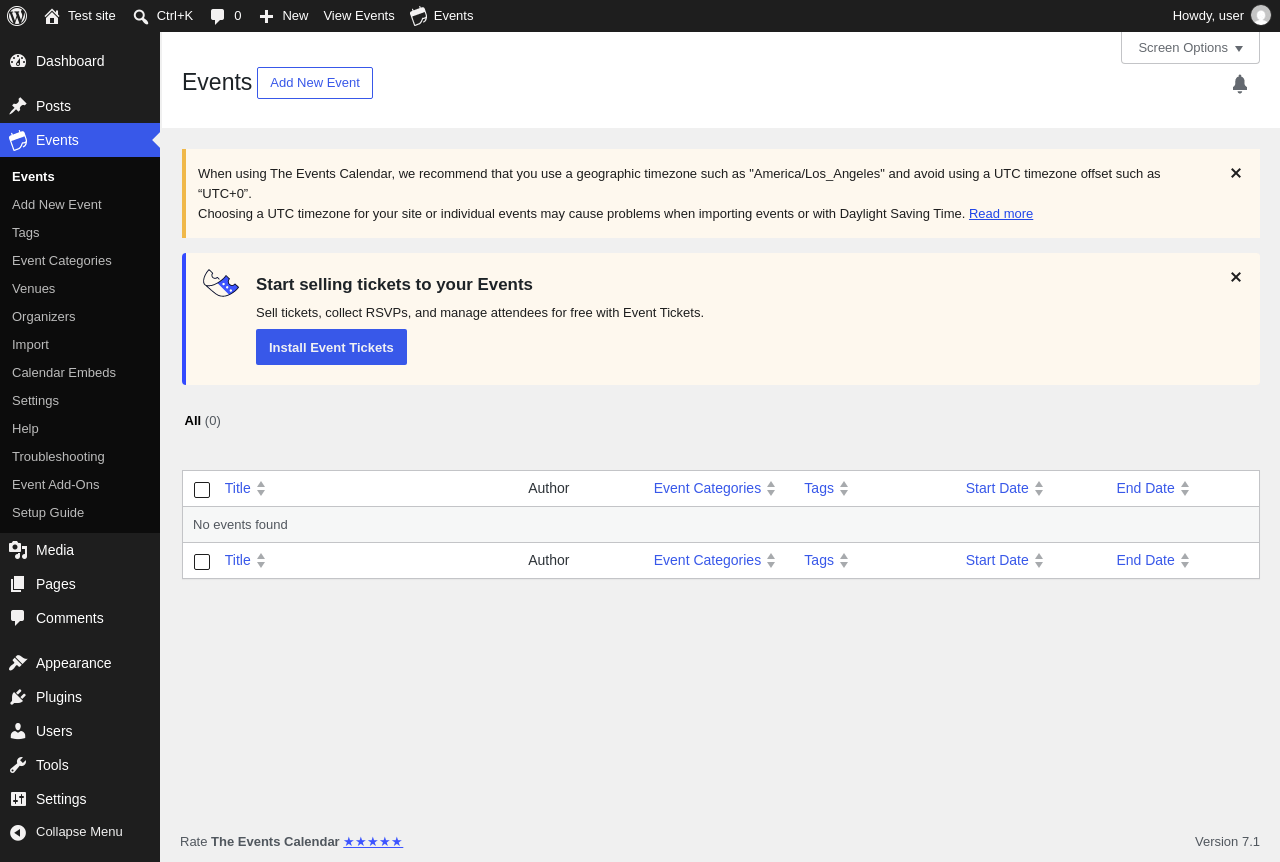Dismiss the timezone warning notice

pos(1236,173)
